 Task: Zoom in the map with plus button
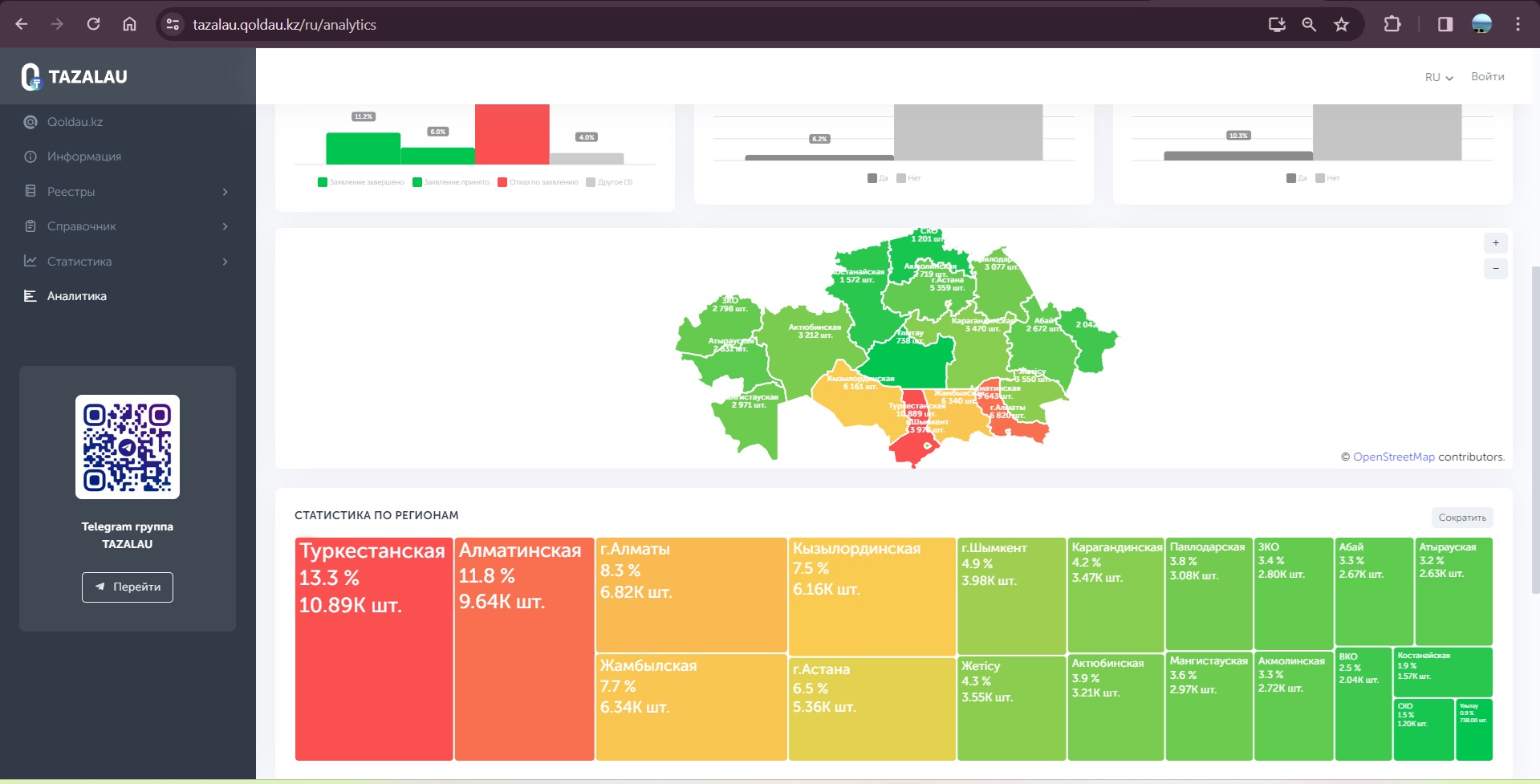pyautogui.click(x=1495, y=243)
